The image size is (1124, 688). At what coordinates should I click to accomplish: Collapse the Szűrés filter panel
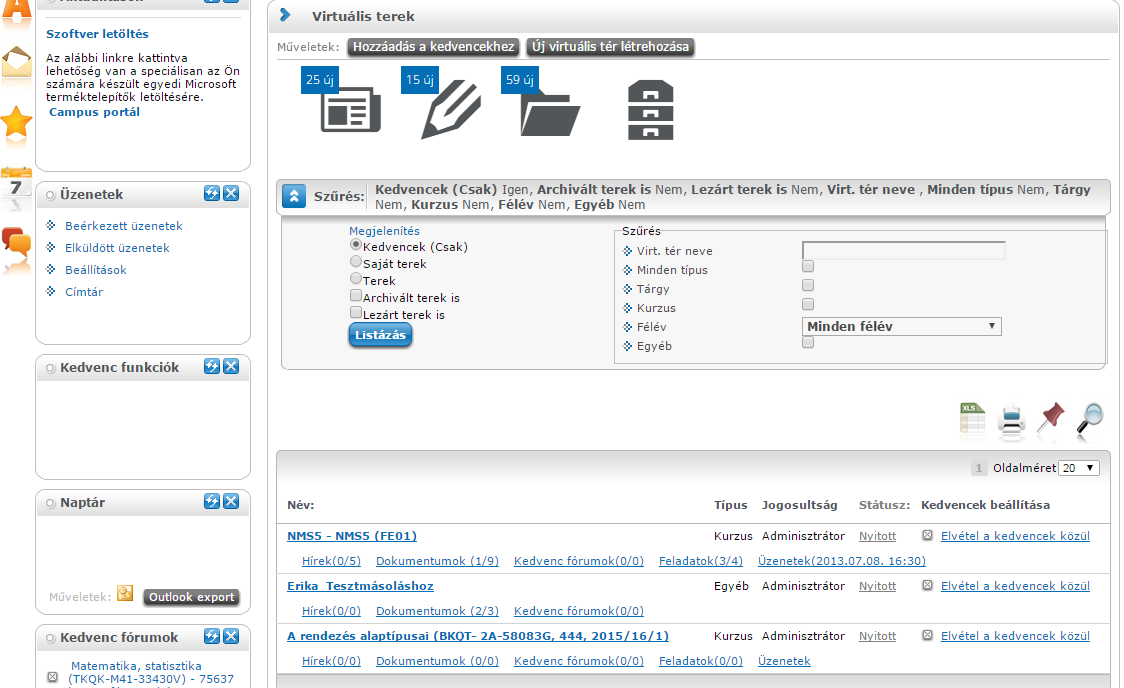coord(294,196)
